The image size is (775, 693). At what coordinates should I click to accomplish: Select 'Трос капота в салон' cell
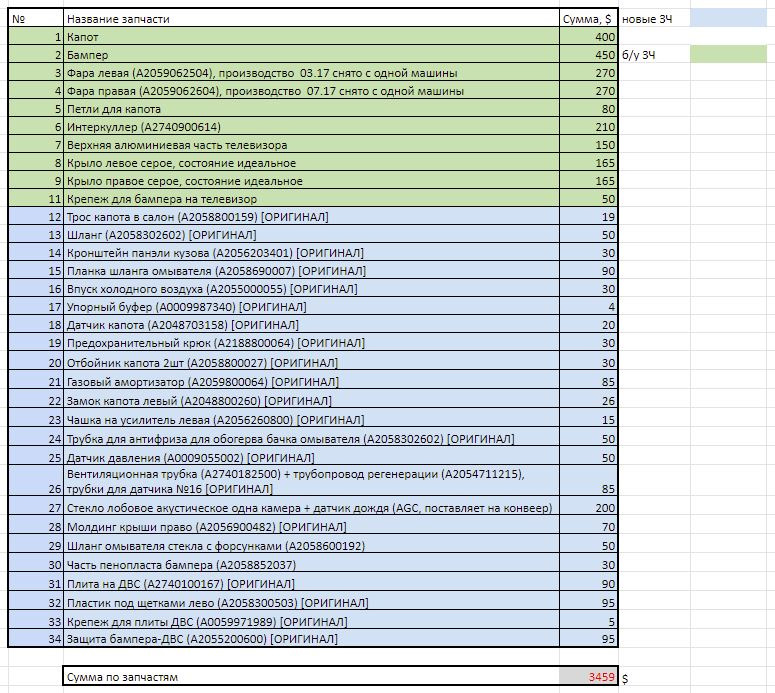click(311, 217)
